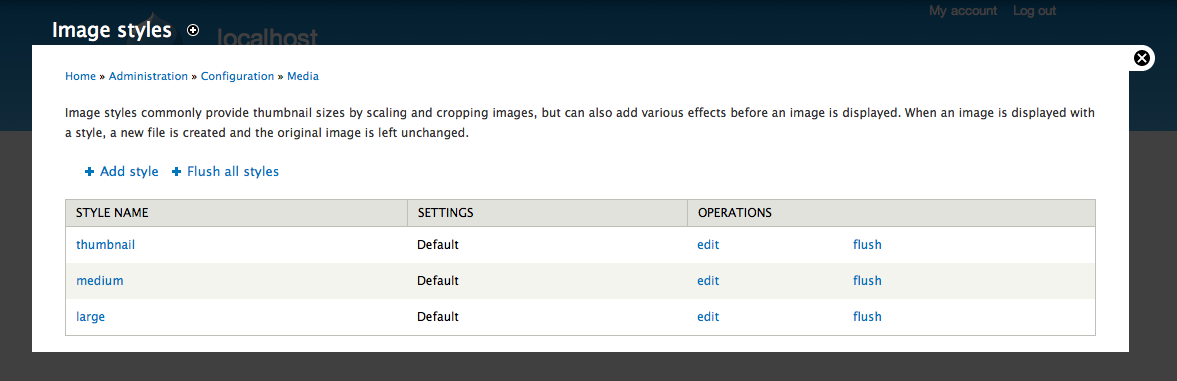Edit the medium image style
This screenshot has width=1177, height=381.
708,280
